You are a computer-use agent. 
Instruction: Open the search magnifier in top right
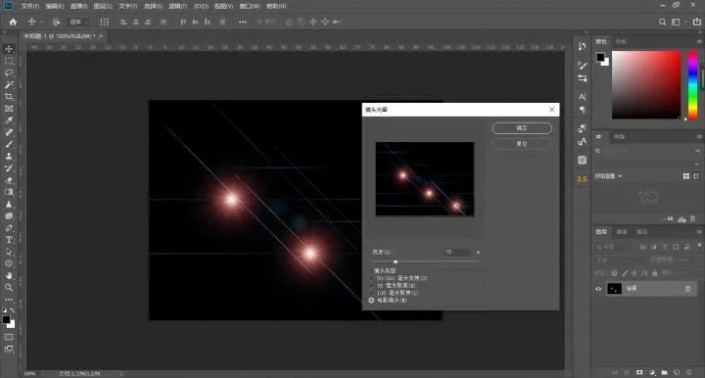click(662, 22)
